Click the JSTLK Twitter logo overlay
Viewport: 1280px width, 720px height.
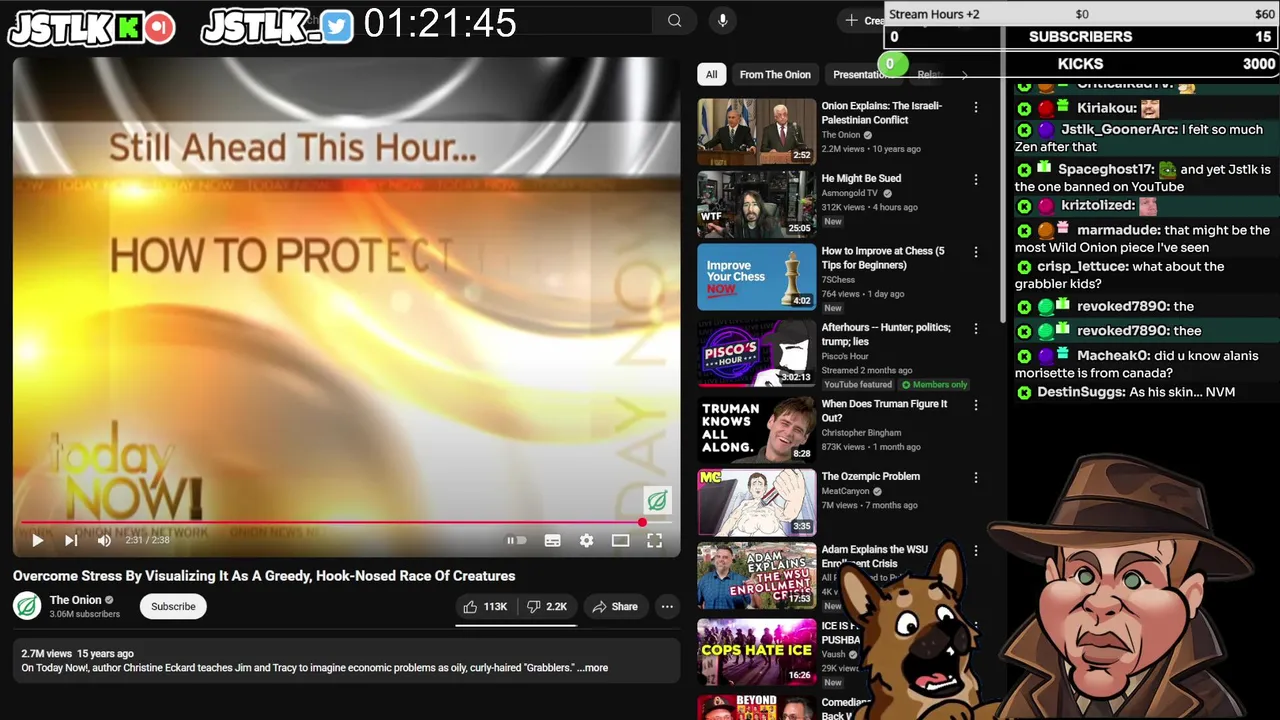(x=278, y=28)
